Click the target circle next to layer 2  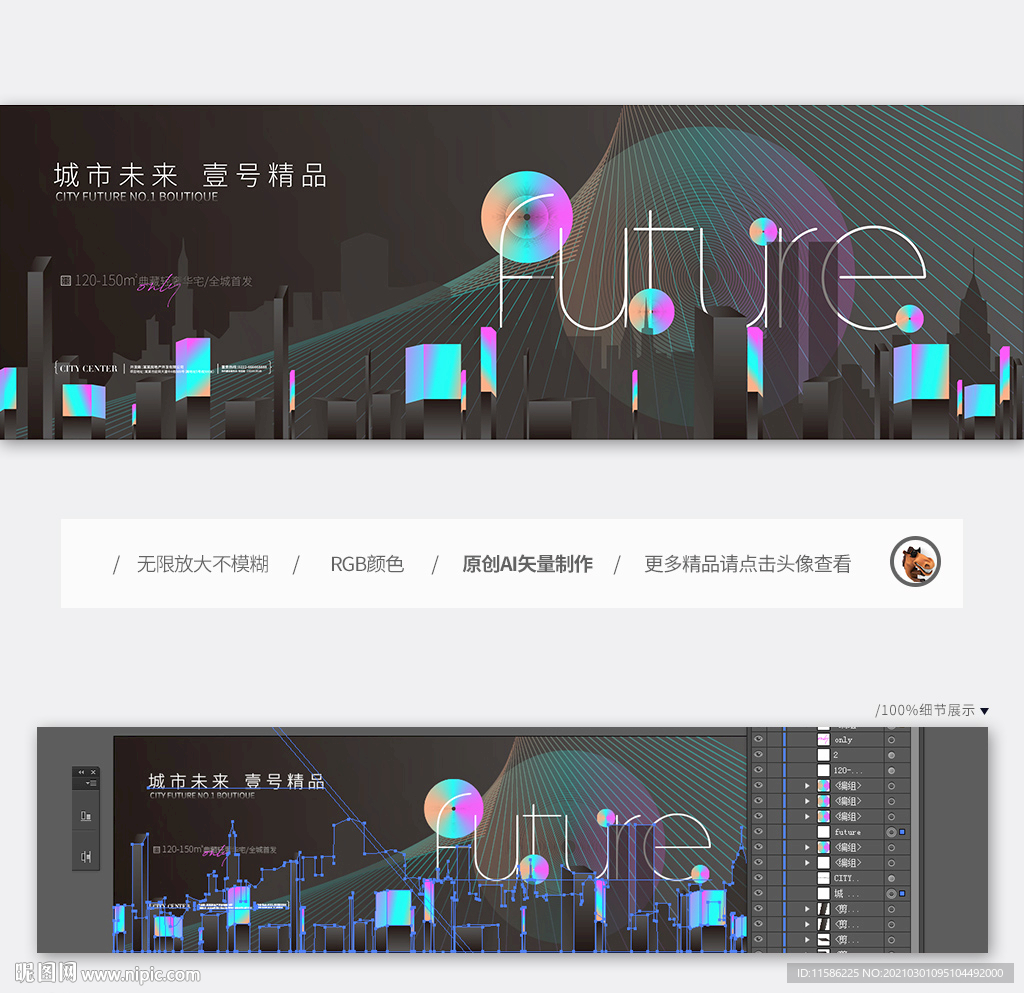pyautogui.click(x=891, y=755)
